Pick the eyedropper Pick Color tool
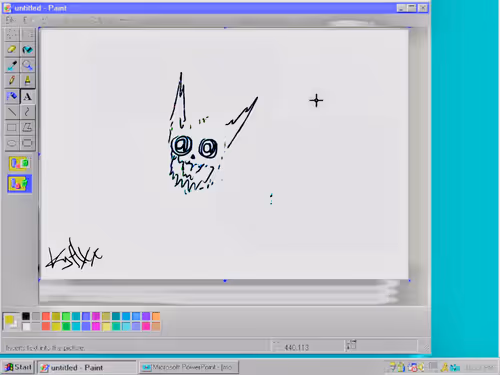Screen dimensions: 500x375 coord(12,65)
